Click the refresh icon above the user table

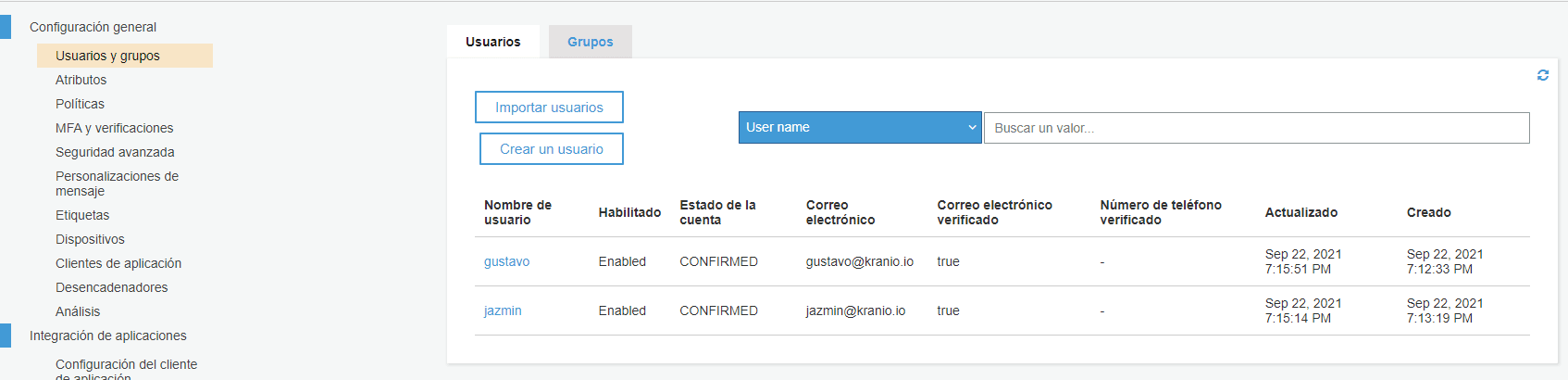1543,75
